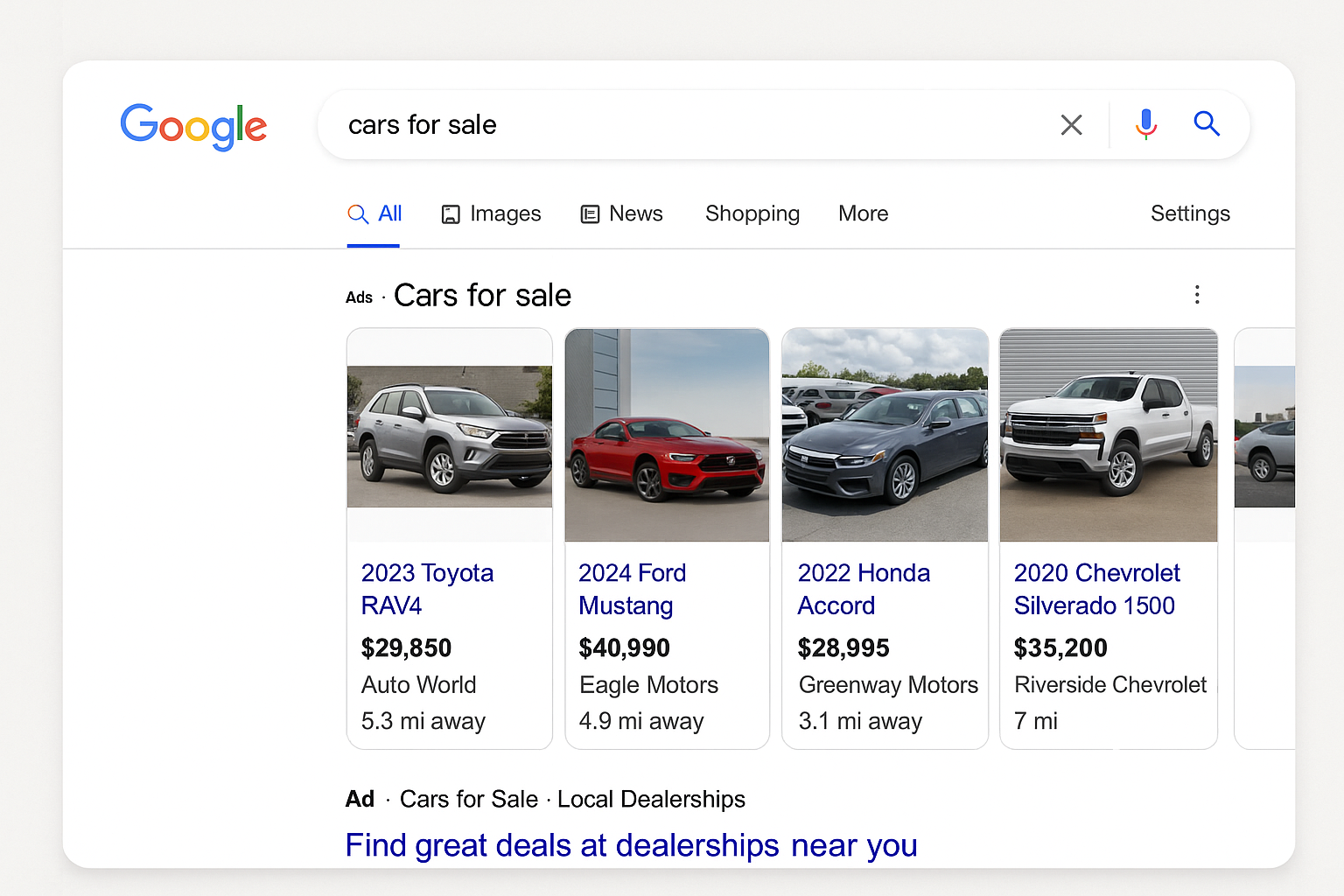Image resolution: width=1344 pixels, height=896 pixels.
Task: Click the All tab search icon
Action: [x=357, y=213]
